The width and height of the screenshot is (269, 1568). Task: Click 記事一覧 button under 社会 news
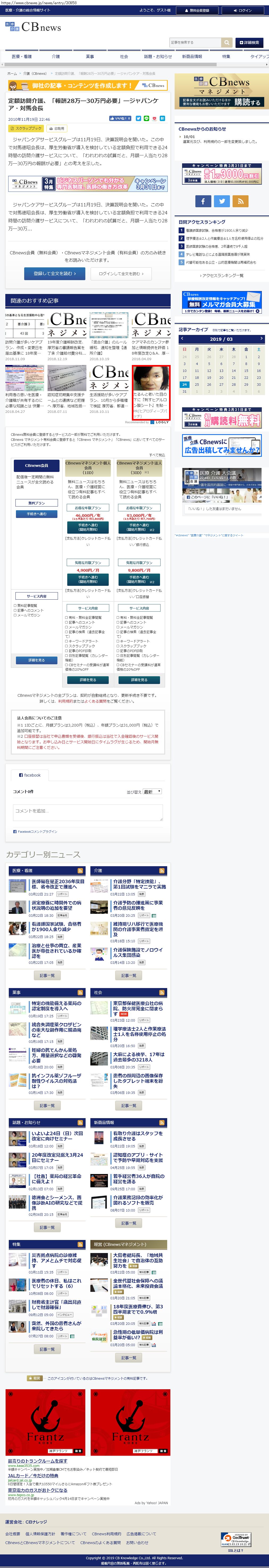[x=129, y=1105]
